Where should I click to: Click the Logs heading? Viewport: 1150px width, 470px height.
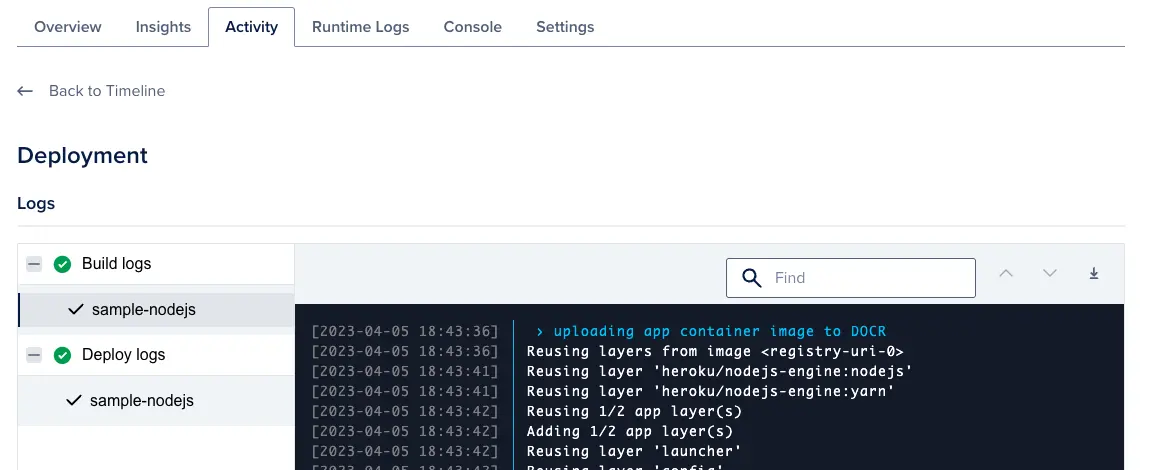point(36,203)
